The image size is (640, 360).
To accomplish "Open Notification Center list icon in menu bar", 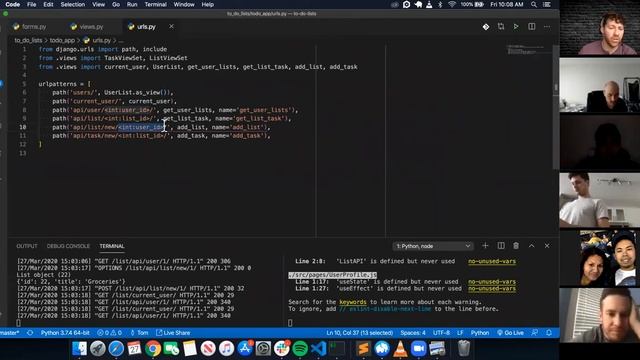I will point(547,4).
